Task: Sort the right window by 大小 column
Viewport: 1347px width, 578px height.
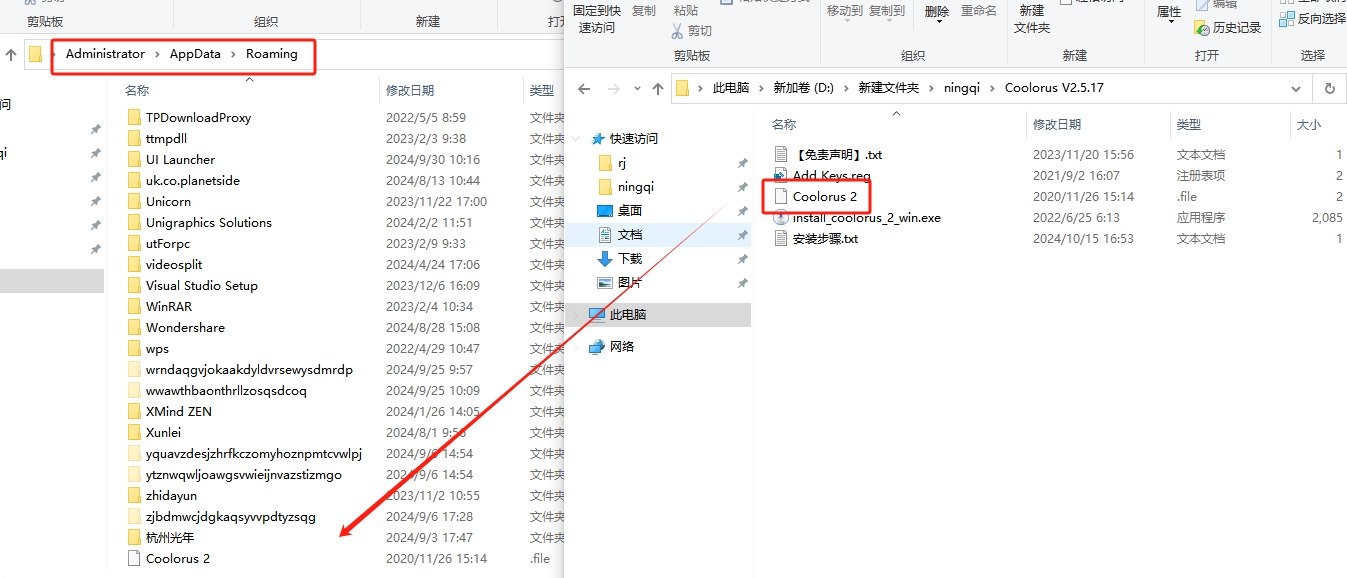Action: coord(1308,125)
